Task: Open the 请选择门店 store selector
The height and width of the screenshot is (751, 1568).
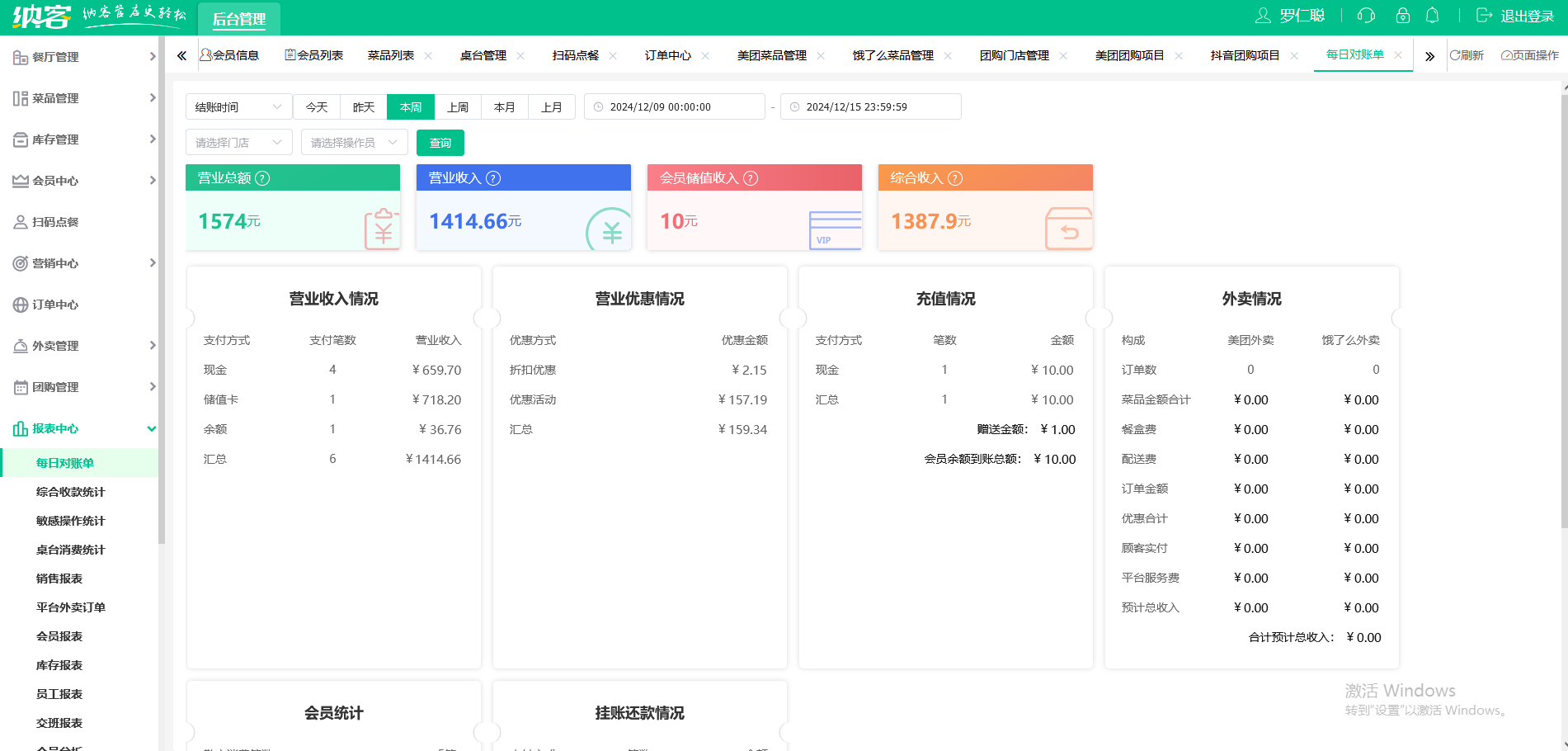Action: tap(238, 142)
